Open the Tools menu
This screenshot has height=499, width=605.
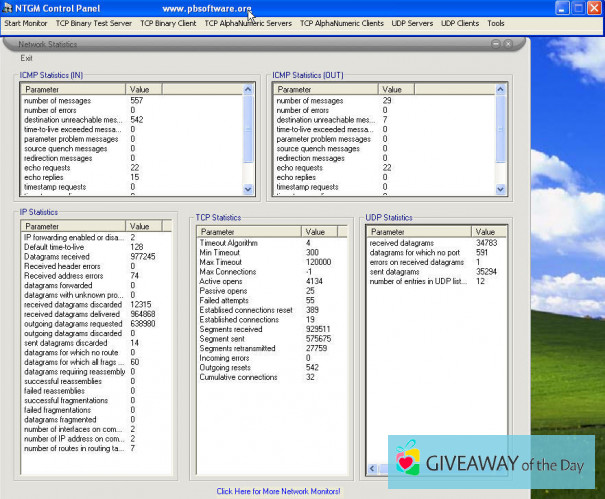point(496,22)
